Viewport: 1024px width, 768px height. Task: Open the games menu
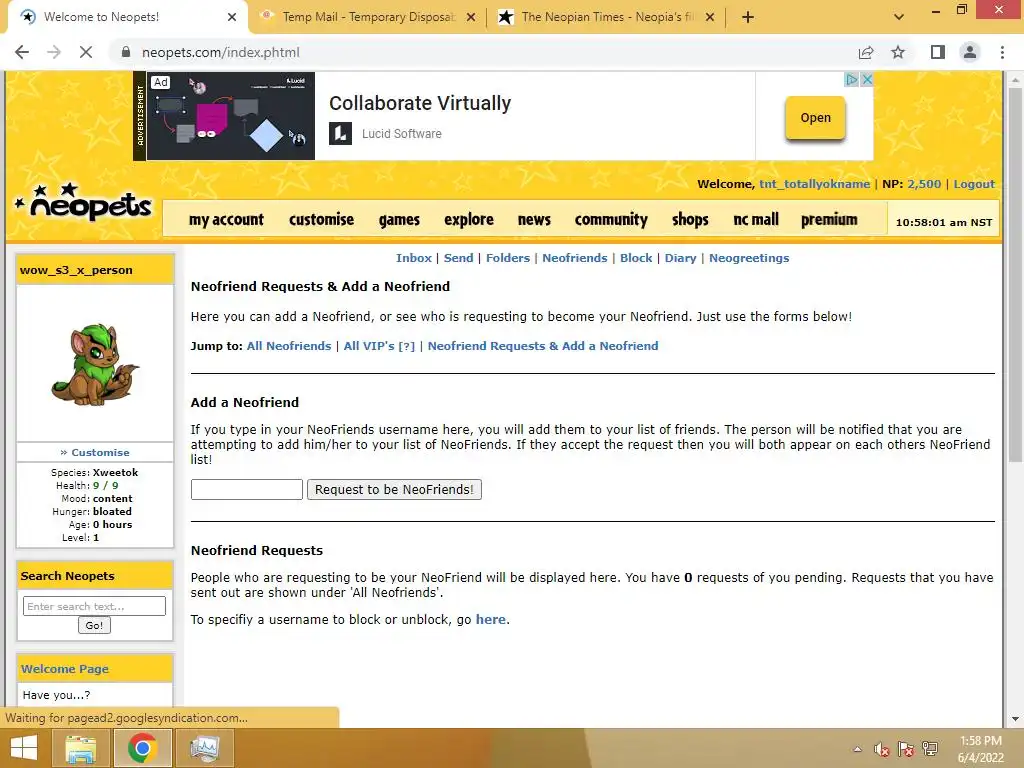coord(399,219)
